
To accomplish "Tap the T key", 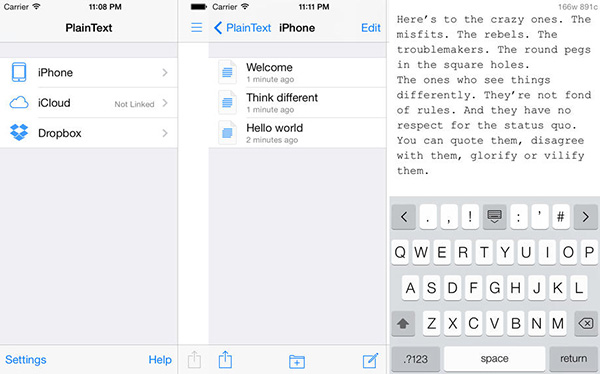I will point(484,252).
